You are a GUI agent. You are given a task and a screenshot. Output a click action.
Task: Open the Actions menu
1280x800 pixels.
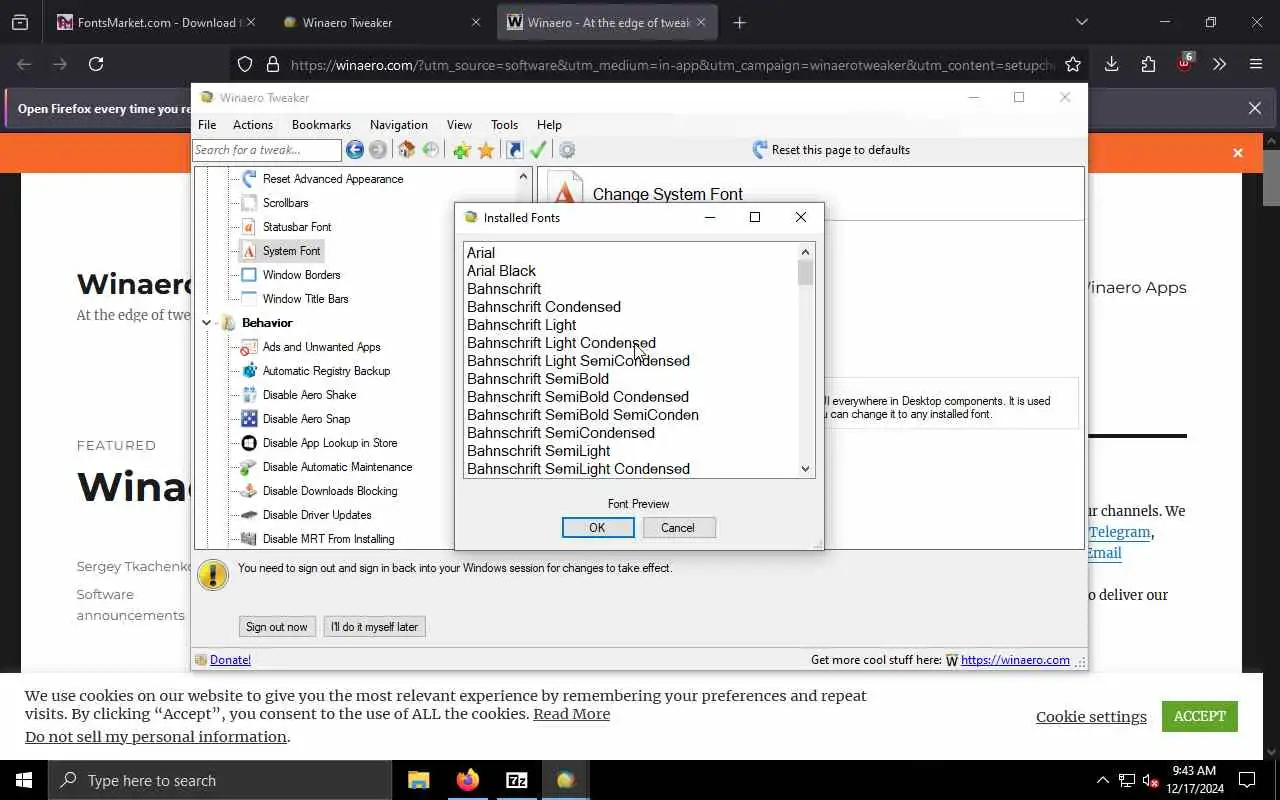(x=253, y=125)
